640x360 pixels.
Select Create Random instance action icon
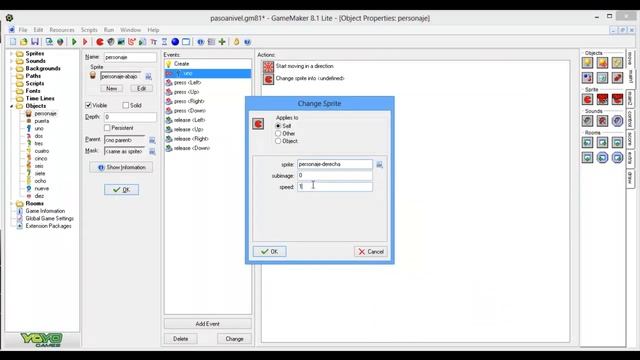(617, 62)
